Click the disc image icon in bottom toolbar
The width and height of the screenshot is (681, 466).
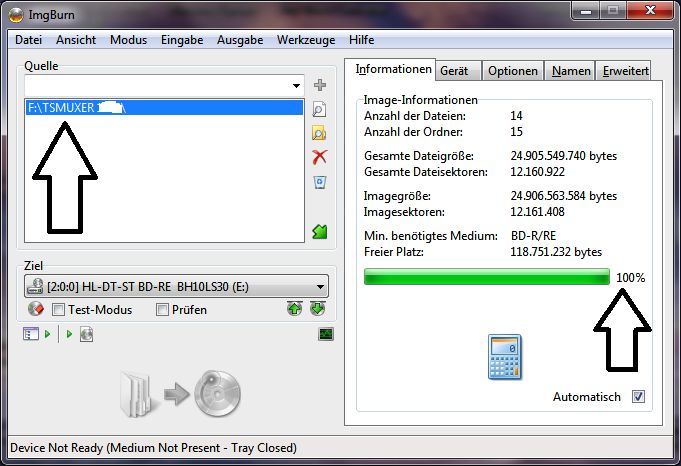[86, 334]
